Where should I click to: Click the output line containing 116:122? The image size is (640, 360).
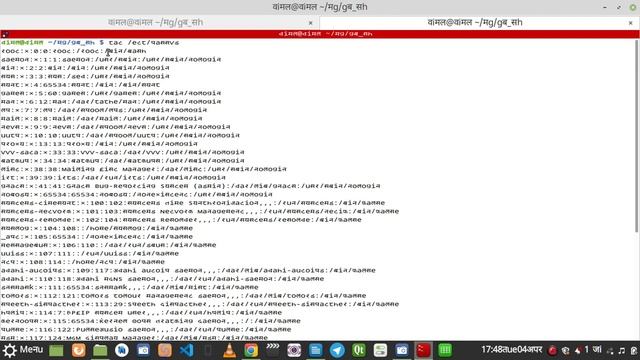click(146, 329)
